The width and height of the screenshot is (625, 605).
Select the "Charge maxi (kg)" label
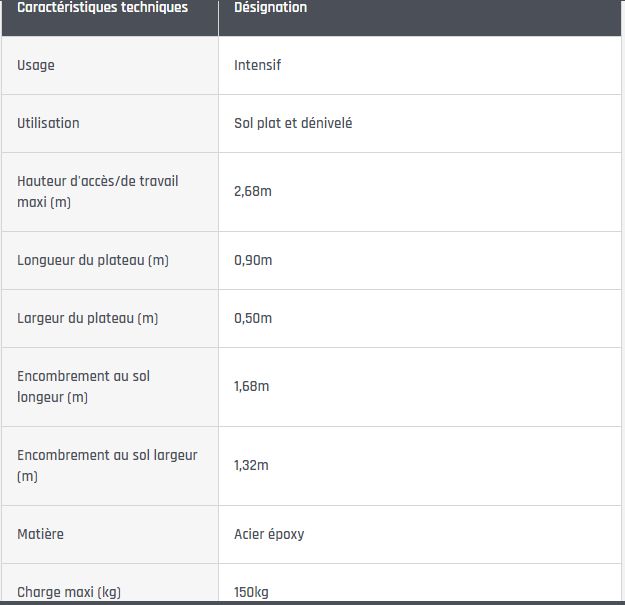click(69, 592)
